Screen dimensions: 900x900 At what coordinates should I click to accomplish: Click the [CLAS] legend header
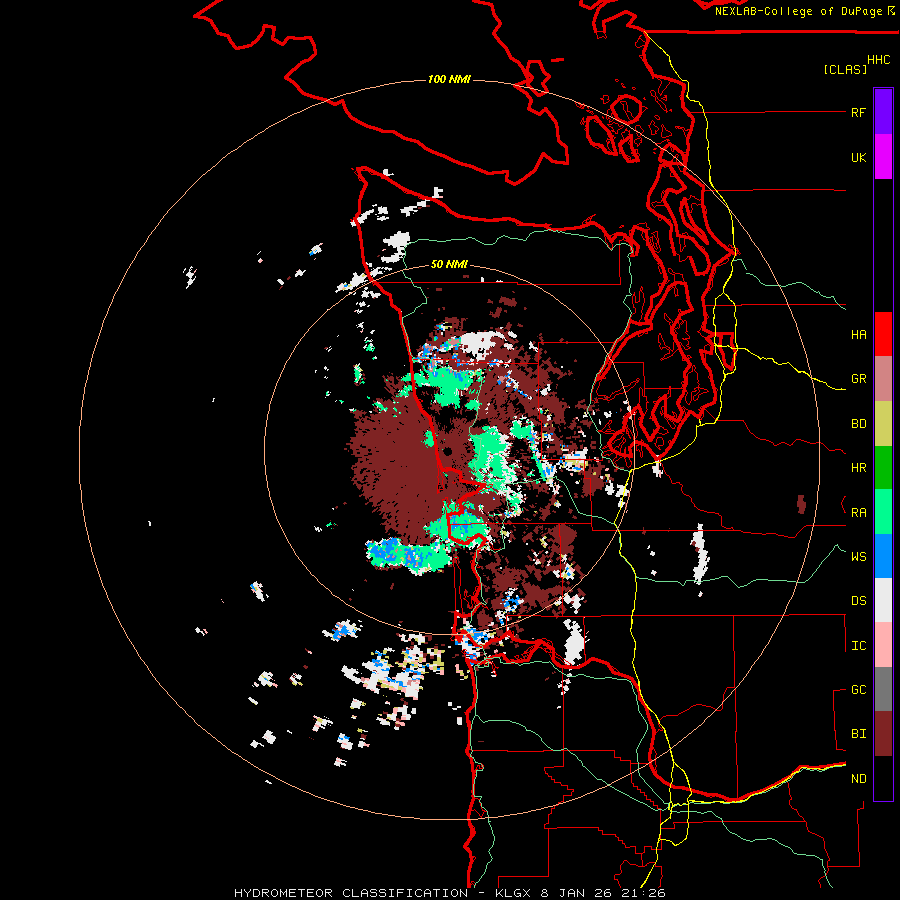845,70
